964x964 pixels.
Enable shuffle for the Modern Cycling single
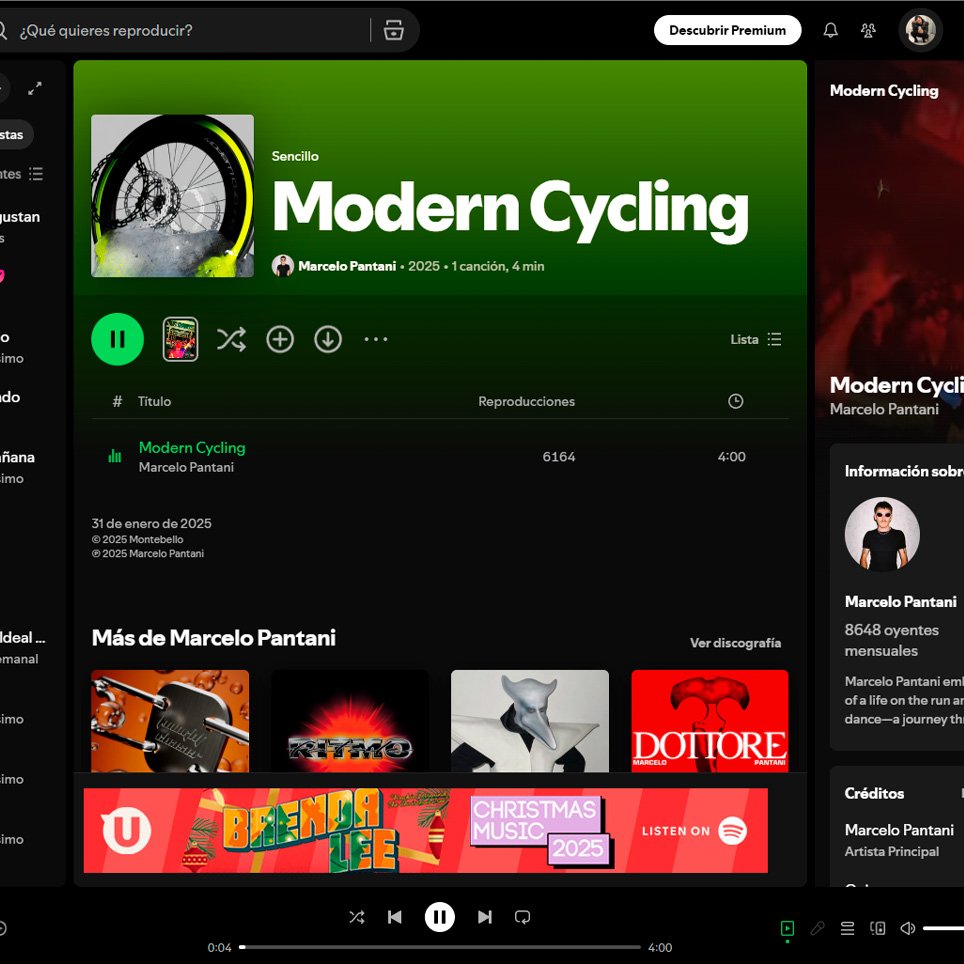(231, 339)
